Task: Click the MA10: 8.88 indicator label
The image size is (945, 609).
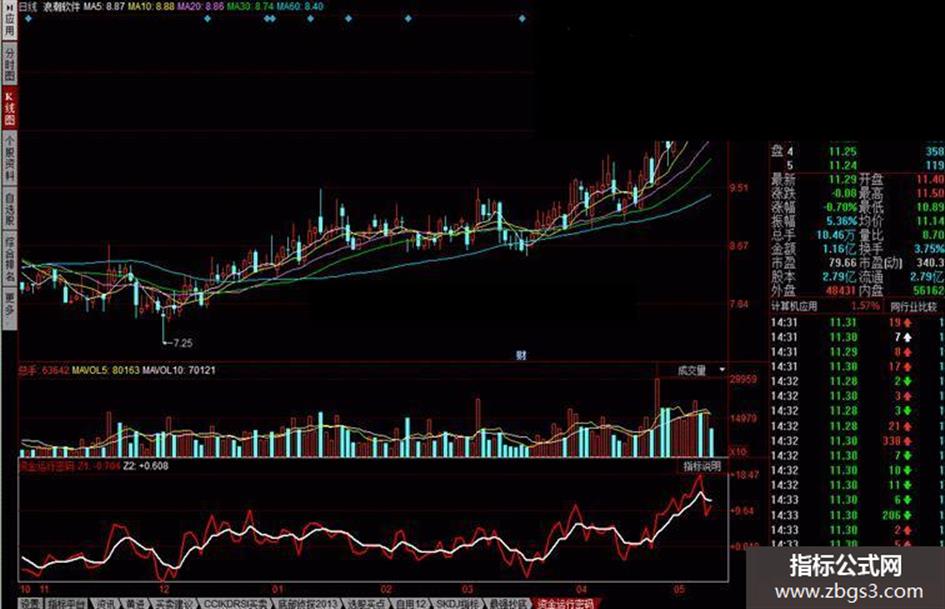Action: 151,7
